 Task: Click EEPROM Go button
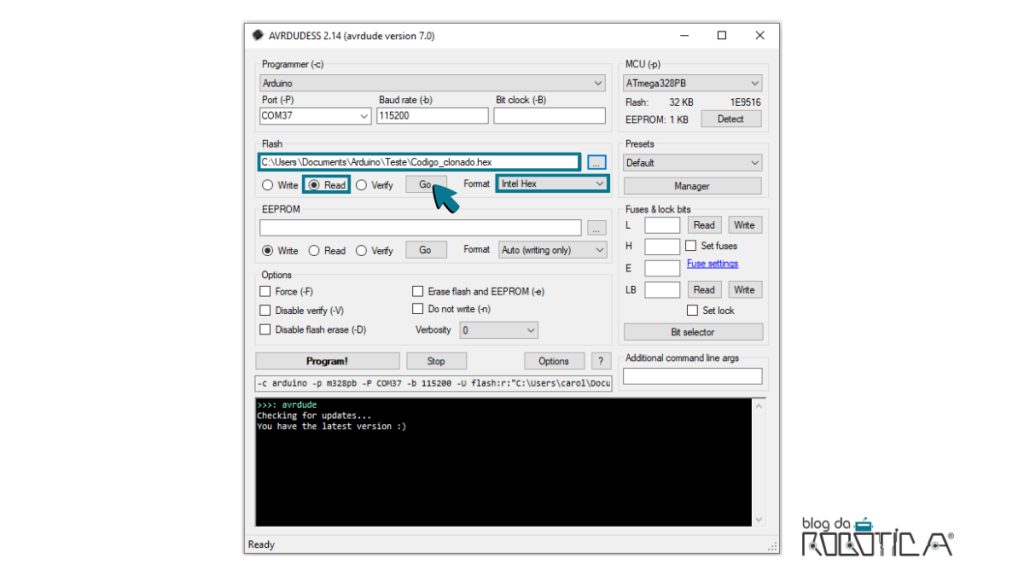[x=426, y=250]
